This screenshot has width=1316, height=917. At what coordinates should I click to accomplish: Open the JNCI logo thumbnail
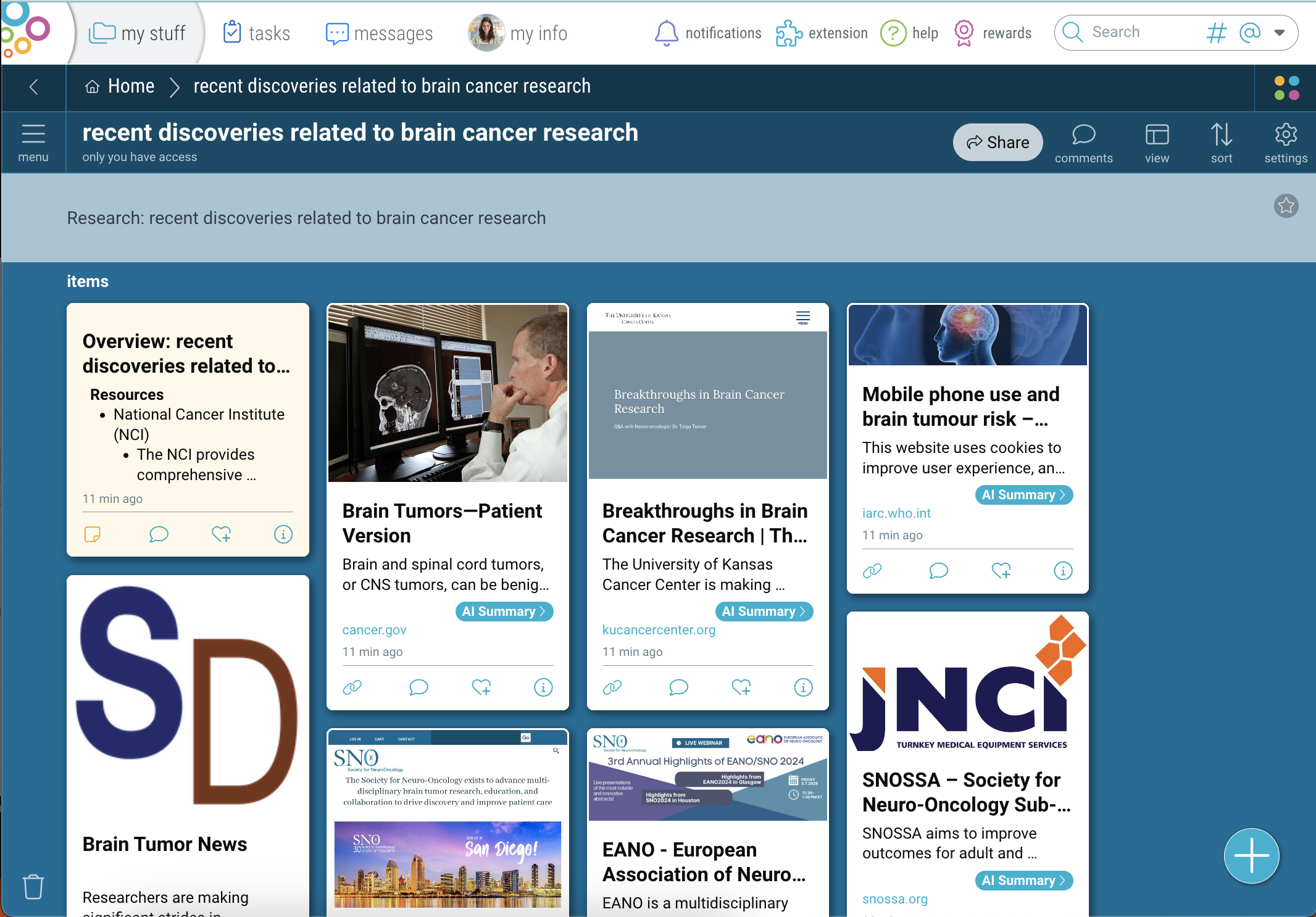point(968,683)
